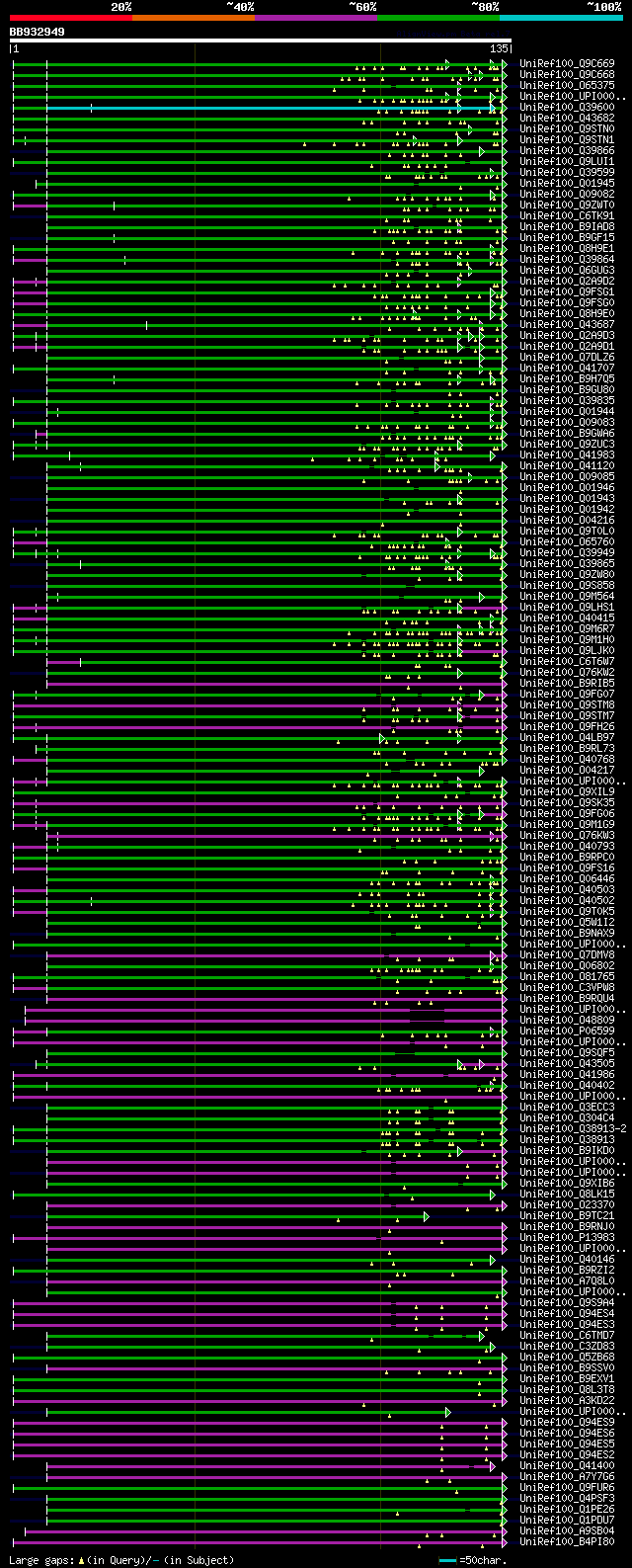Select the UniRef100_Q7DLZ6 label
This screenshot has width=632, height=1568.
(x=567, y=357)
